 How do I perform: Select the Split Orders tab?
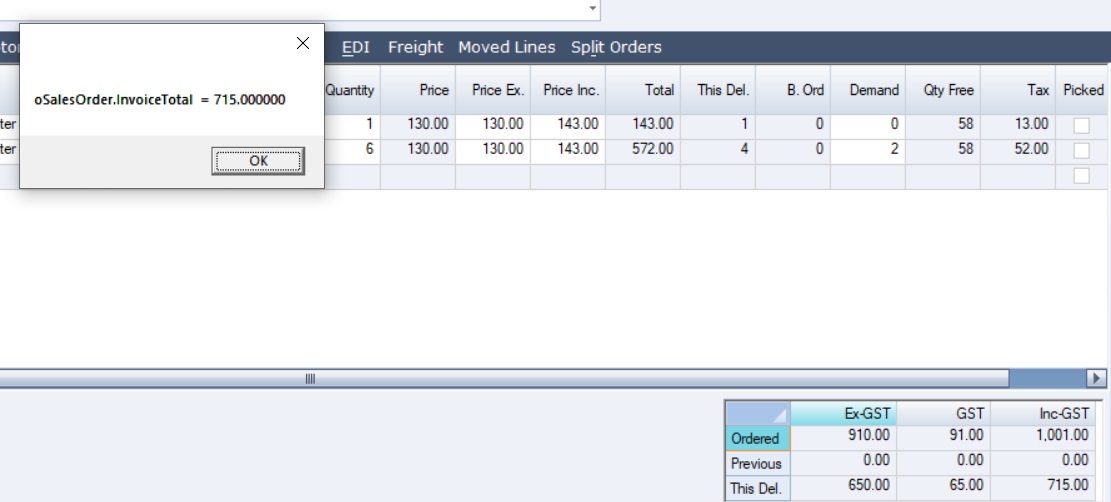tap(616, 47)
